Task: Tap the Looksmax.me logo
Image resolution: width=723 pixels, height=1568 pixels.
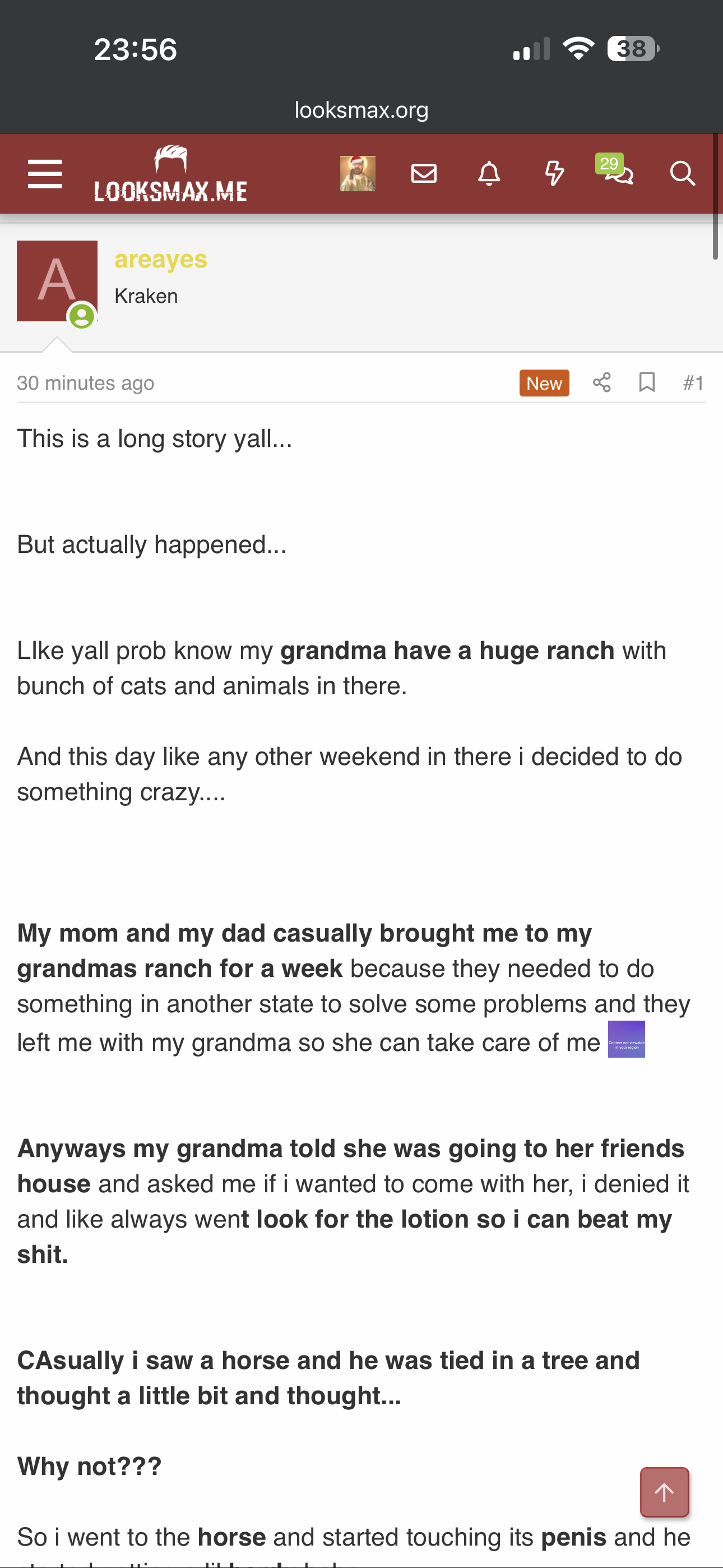Action: [170, 174]
